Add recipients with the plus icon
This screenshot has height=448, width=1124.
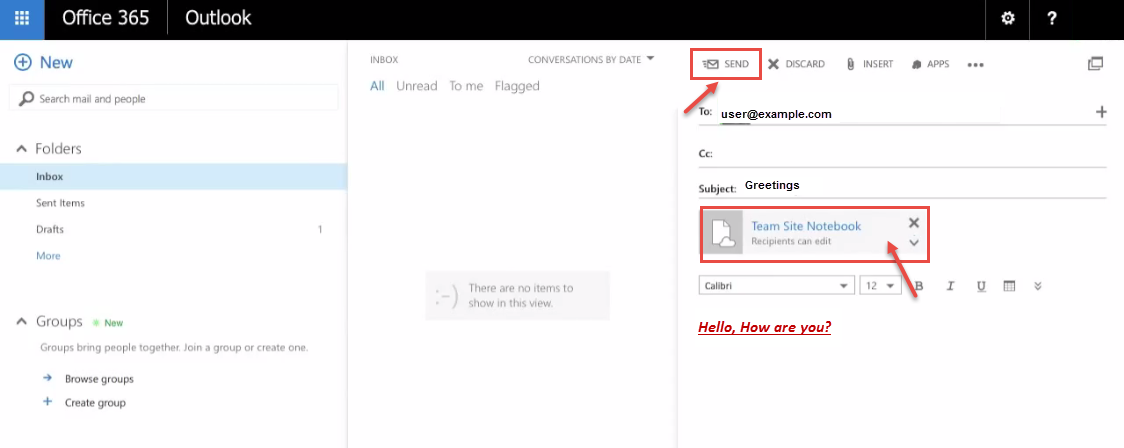[1101, 112]
